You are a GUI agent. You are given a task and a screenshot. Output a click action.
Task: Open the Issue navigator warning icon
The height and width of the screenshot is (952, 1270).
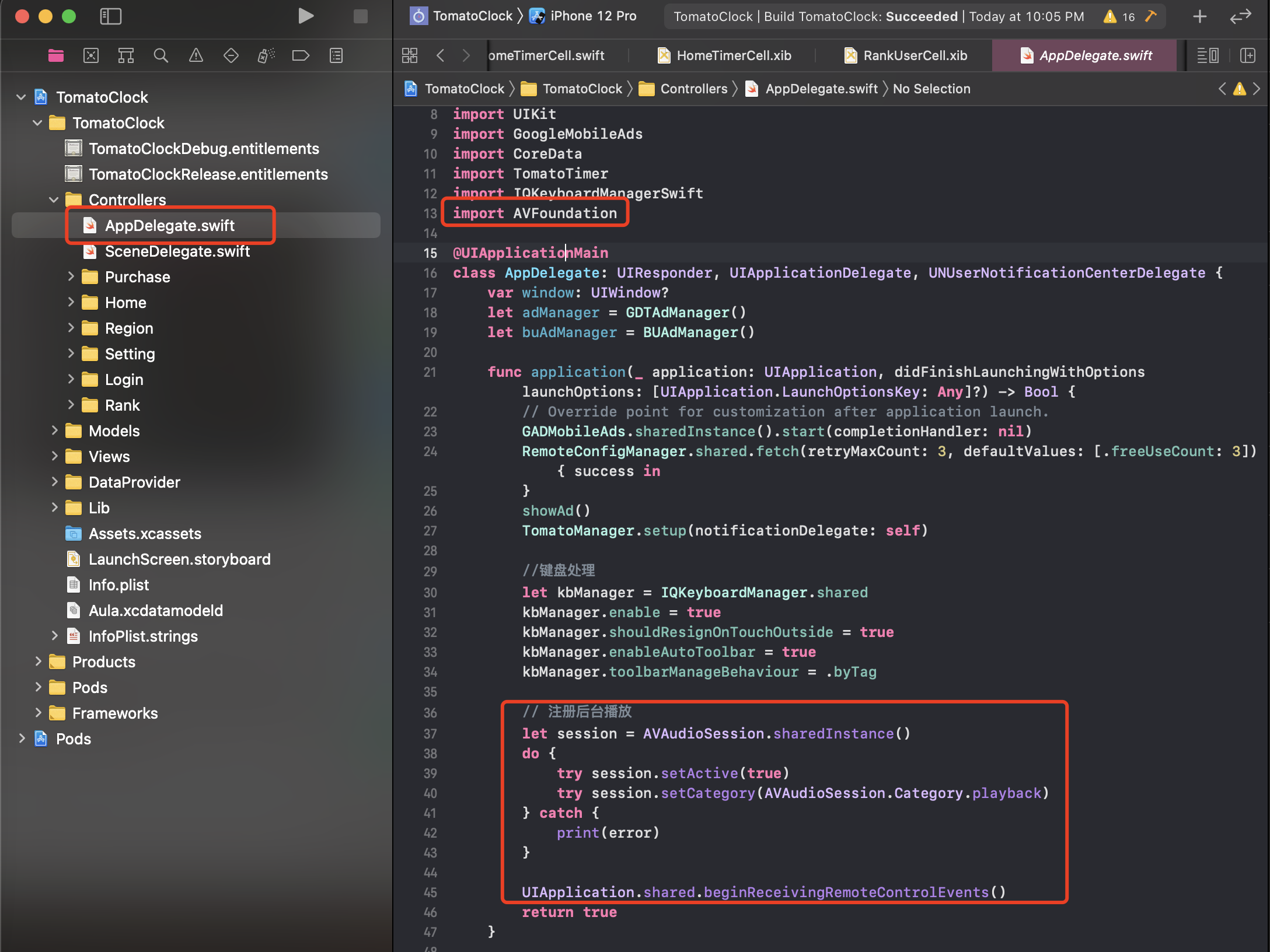tap(196, 56)
